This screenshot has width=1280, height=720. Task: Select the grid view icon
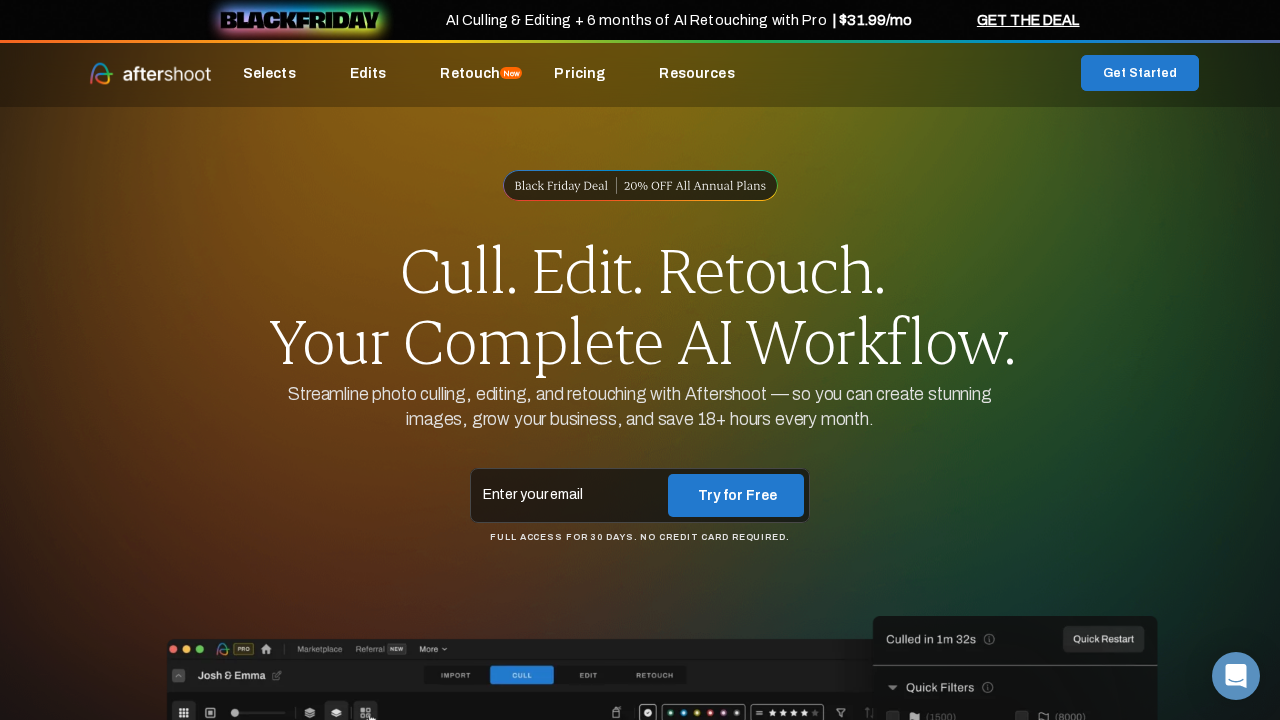click(184, 713)
